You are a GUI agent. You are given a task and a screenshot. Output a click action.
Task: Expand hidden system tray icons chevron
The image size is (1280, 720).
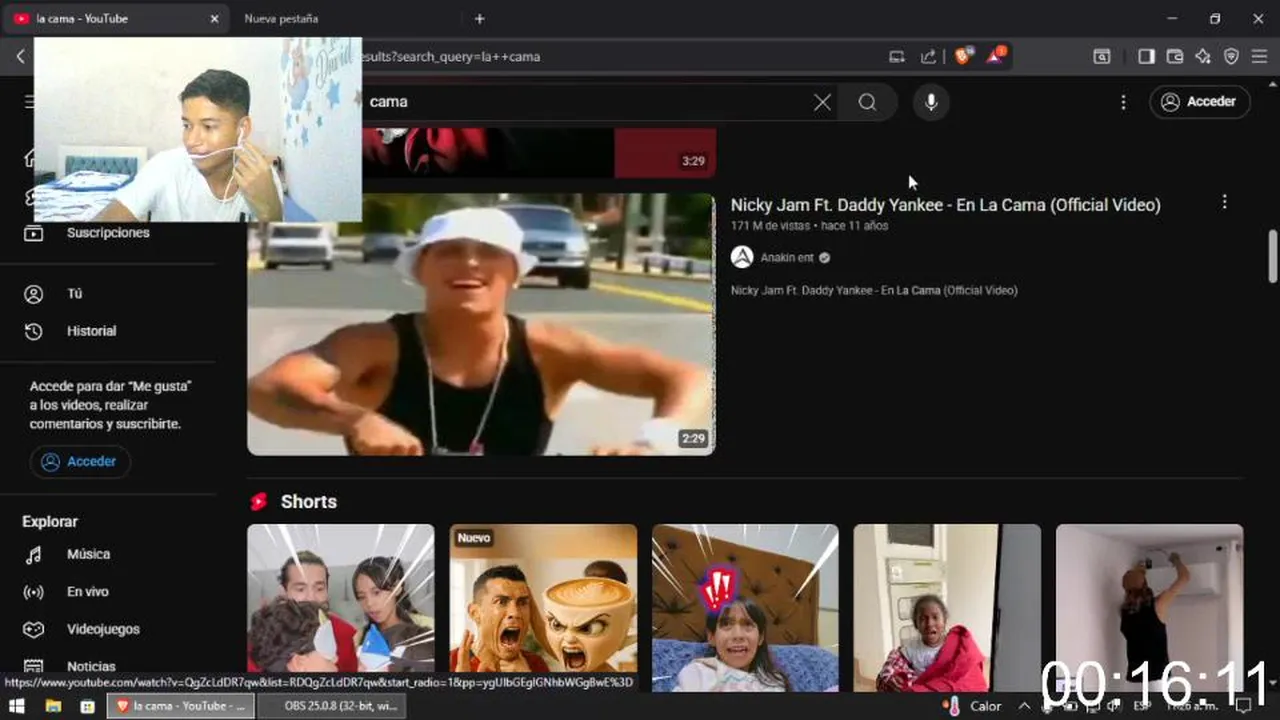[1024, 706]
